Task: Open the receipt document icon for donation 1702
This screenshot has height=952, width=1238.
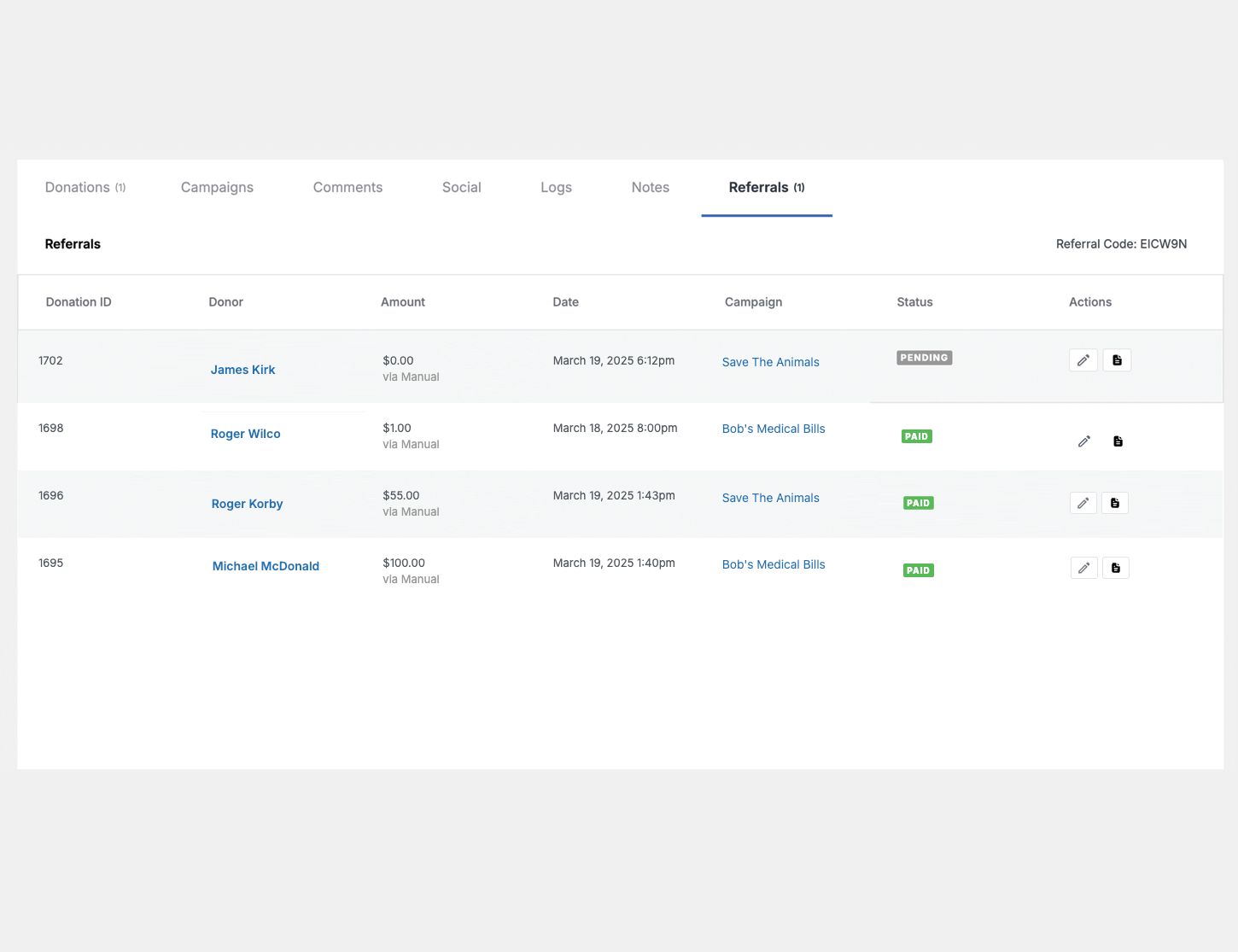Action: tap(1117, 360)
